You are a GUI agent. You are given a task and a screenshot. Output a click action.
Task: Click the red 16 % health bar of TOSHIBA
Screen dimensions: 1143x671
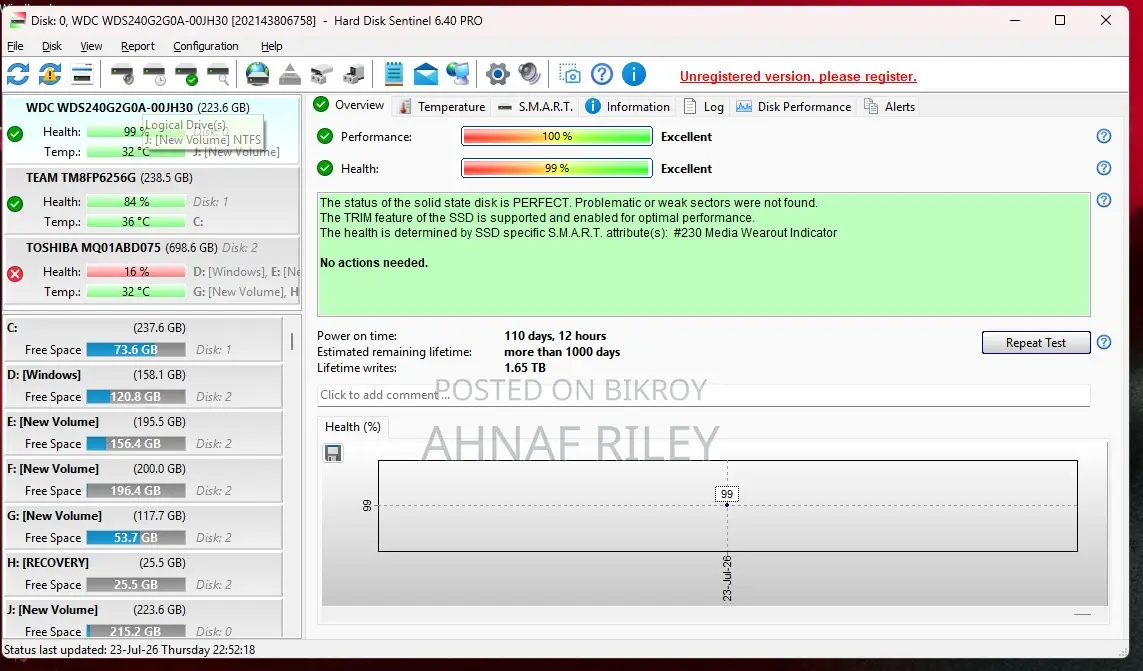[x=136, y=271]
